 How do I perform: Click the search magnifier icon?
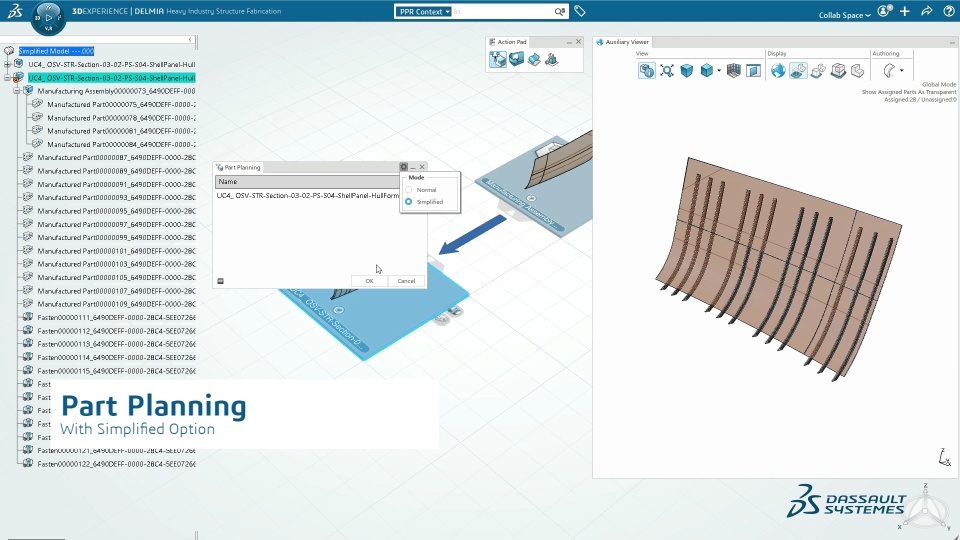(x=559, y=12)
